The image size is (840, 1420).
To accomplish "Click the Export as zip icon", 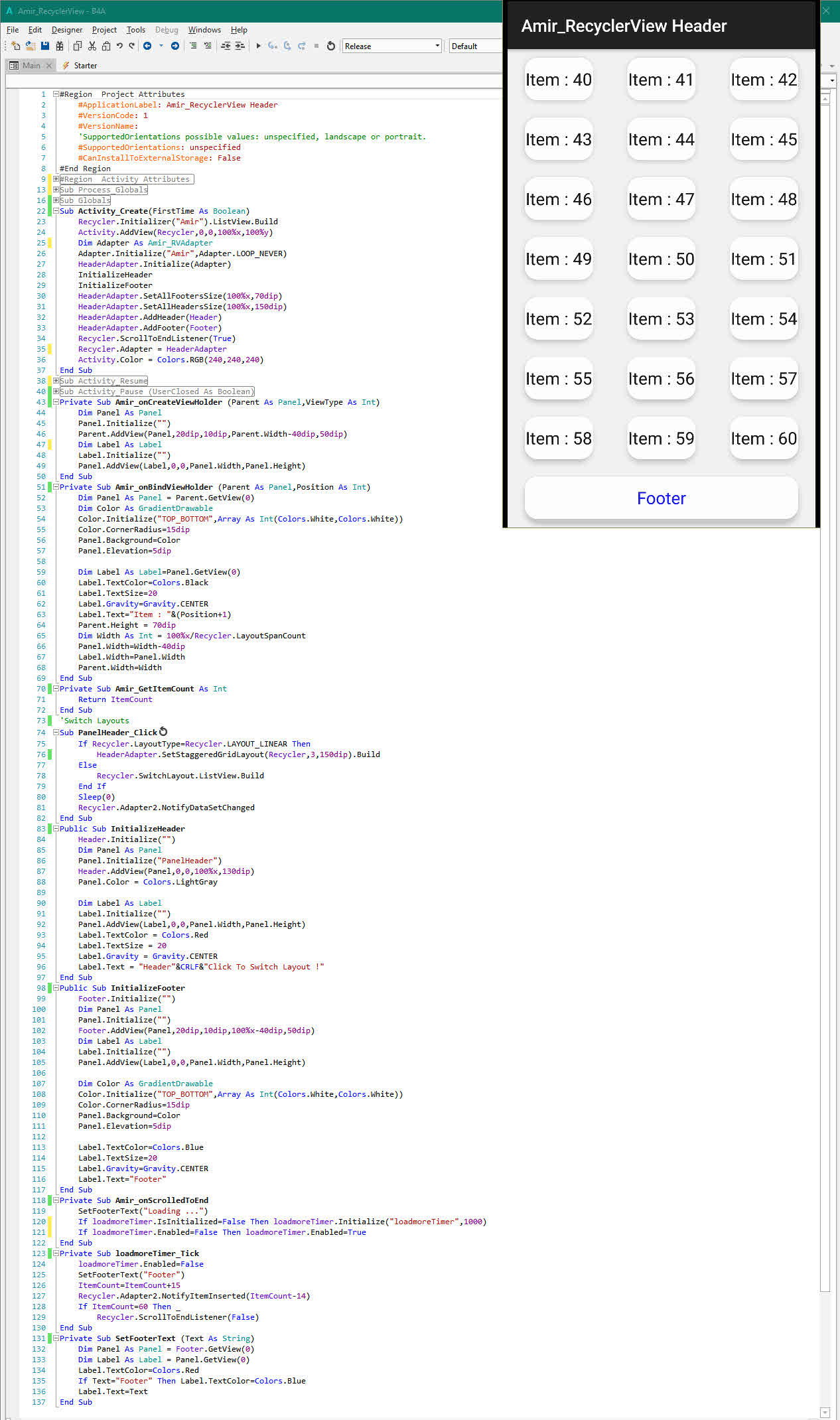I will [60, 46].
